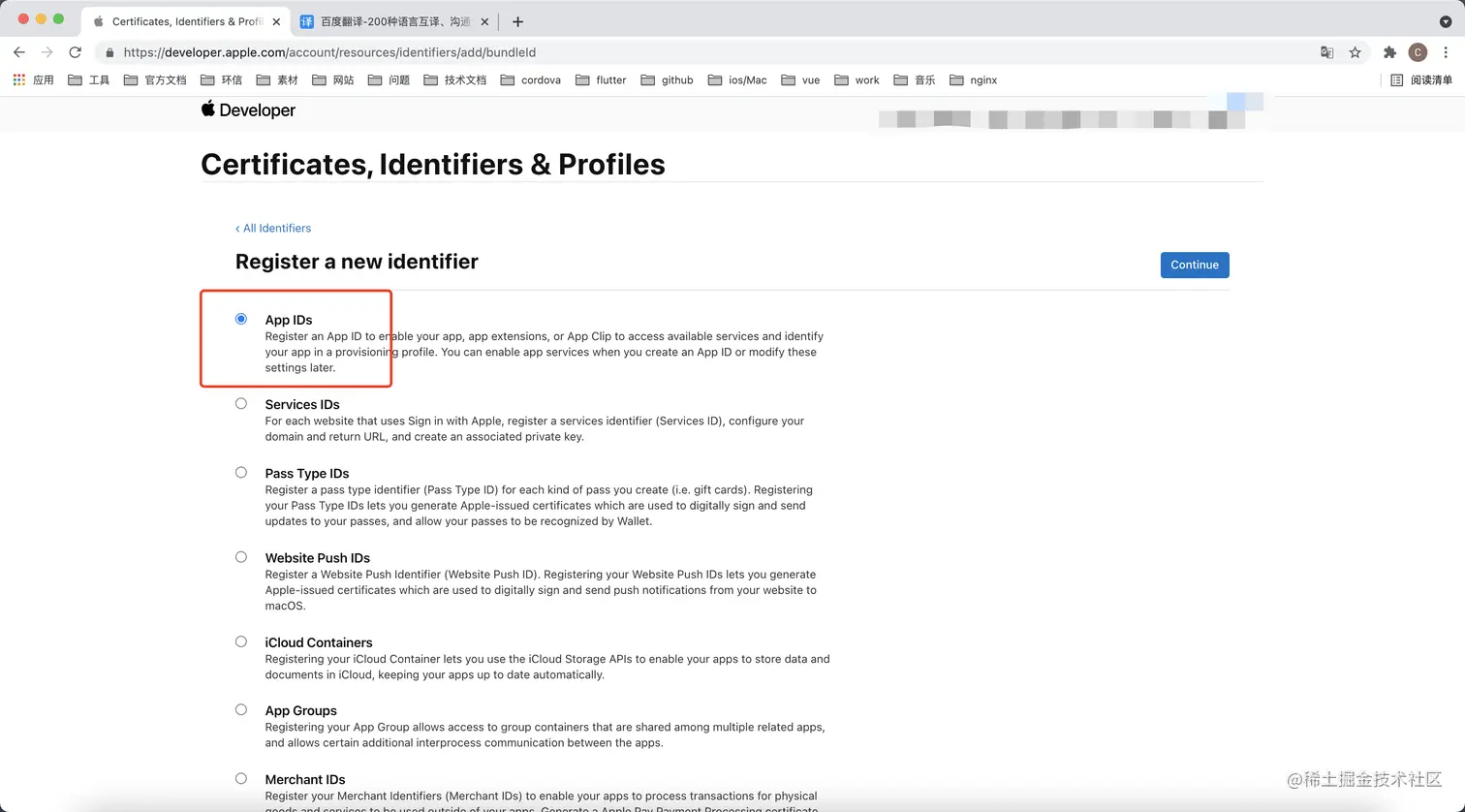Open the 问题 bookmark folder
Image resolution: width=1465 pixels, height=812 pixels.
coord(389,80)
